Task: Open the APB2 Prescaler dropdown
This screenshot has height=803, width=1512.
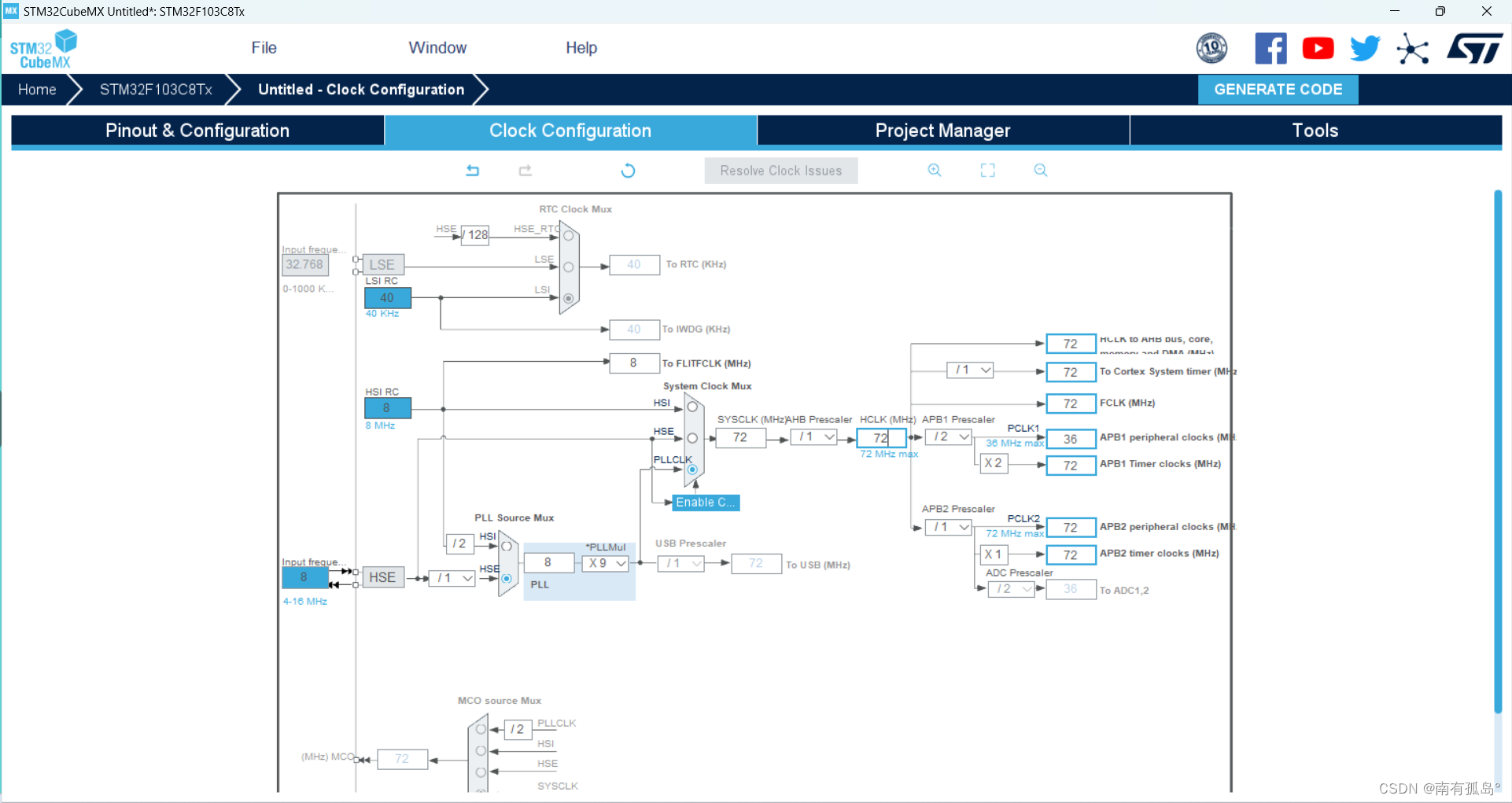Action: 948,527
